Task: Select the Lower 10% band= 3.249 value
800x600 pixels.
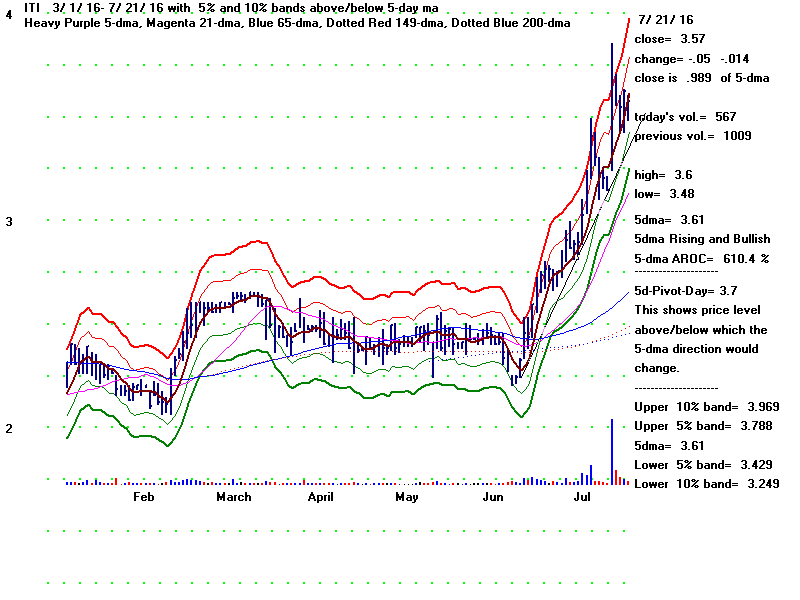Action: (706, 484)
